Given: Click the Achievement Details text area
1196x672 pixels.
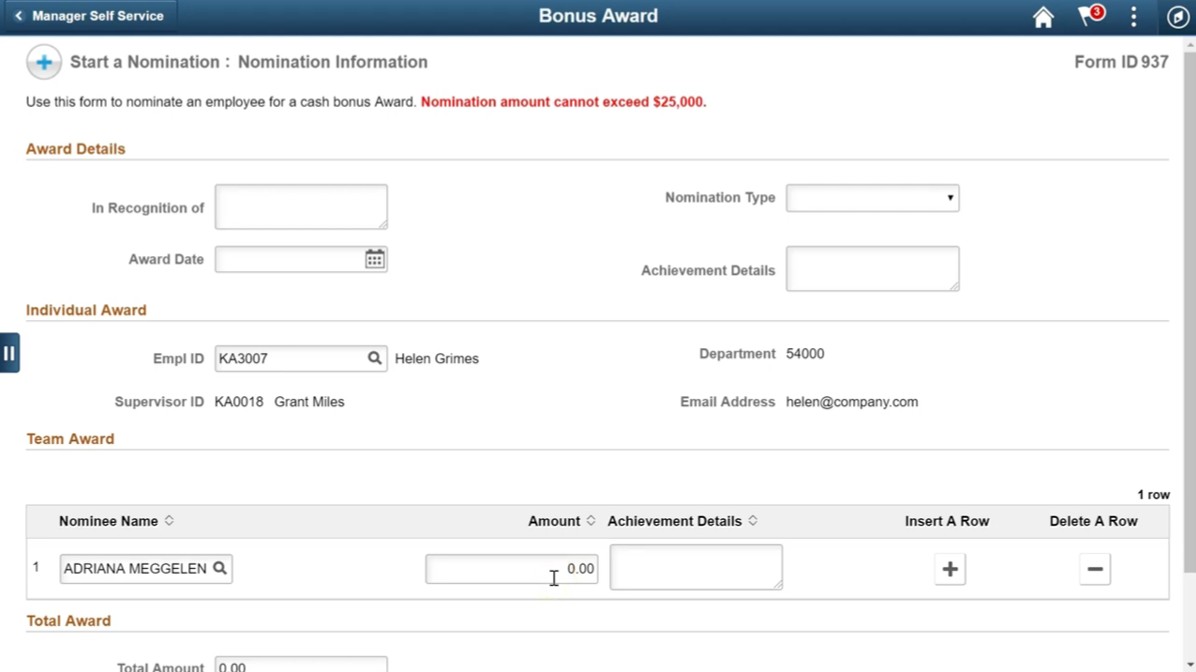Looking at the screenshot, I should 871,268.
